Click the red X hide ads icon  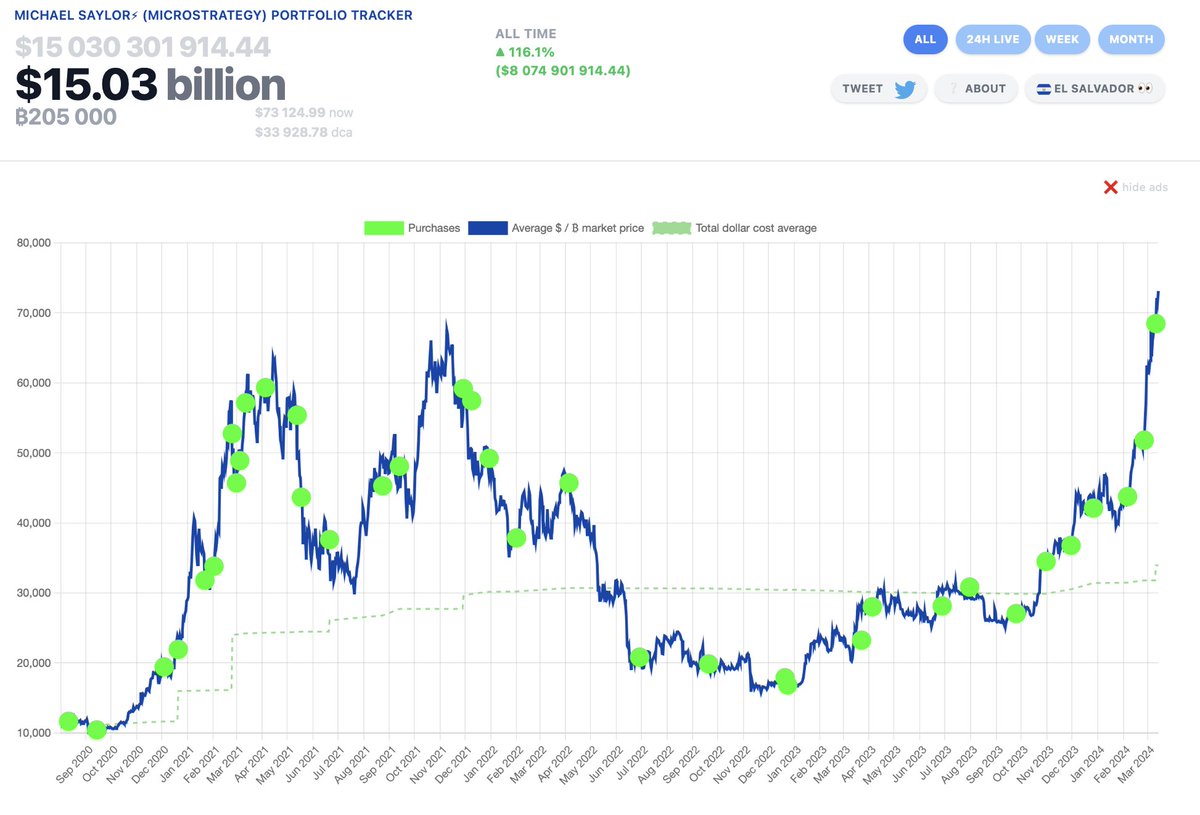tap(1110, 187)
